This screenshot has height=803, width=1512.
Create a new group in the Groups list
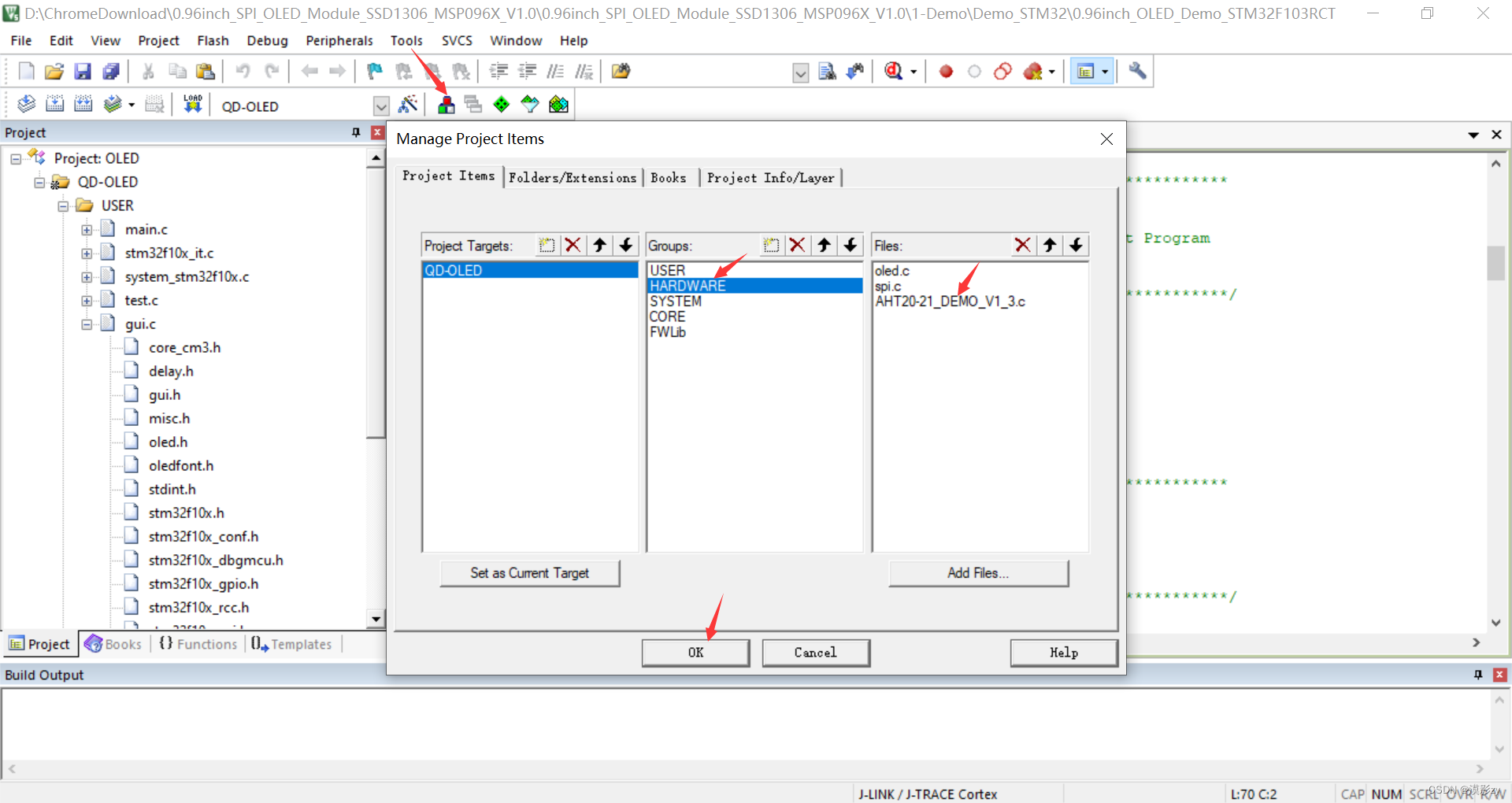(x=772, y=245)
